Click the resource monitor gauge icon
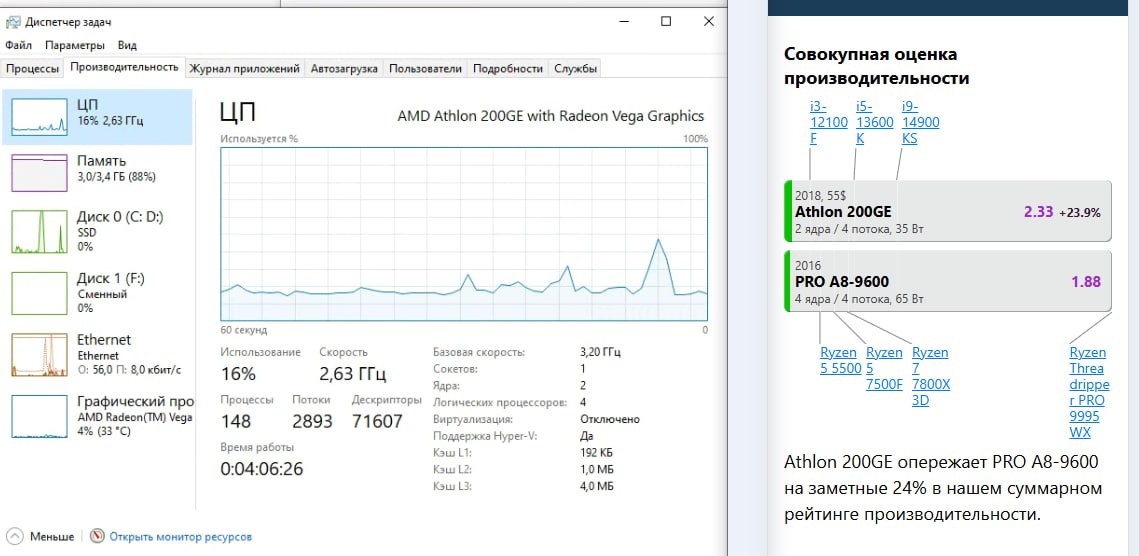The image size is (1139, 556). click(97, 536)
